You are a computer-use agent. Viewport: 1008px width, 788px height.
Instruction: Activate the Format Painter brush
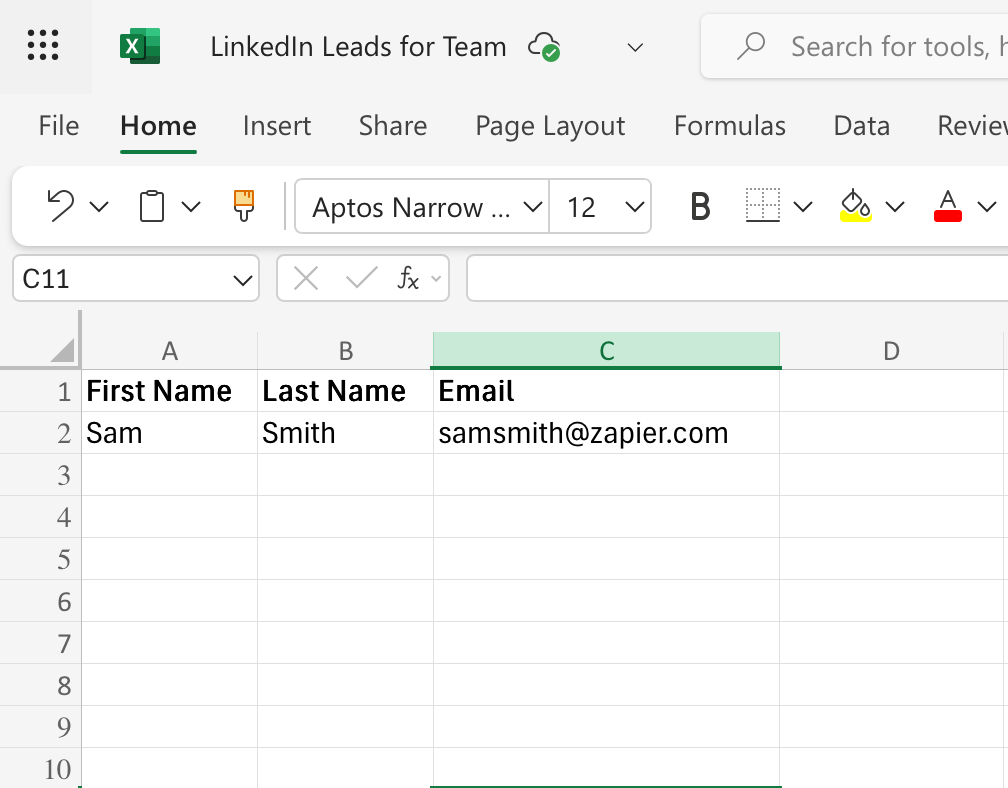click(x=244, y=206)
